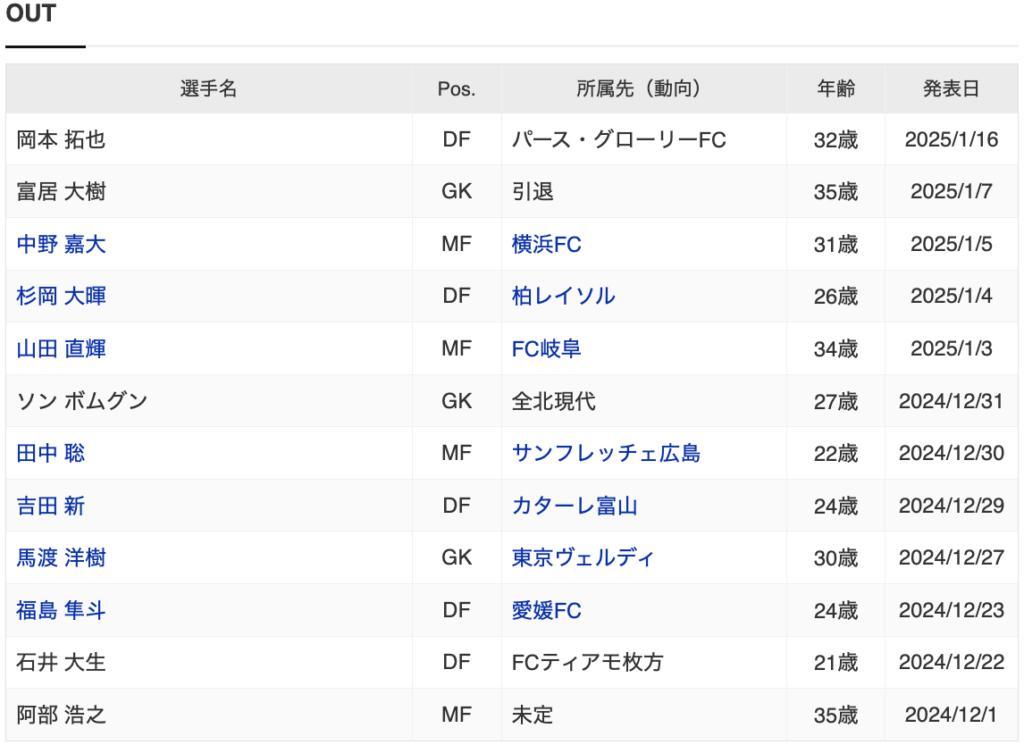Image resolution: width=1024 pixels, height=745 pixels.
Task: Click the date 2024/12/23
Action: point(952,610)
